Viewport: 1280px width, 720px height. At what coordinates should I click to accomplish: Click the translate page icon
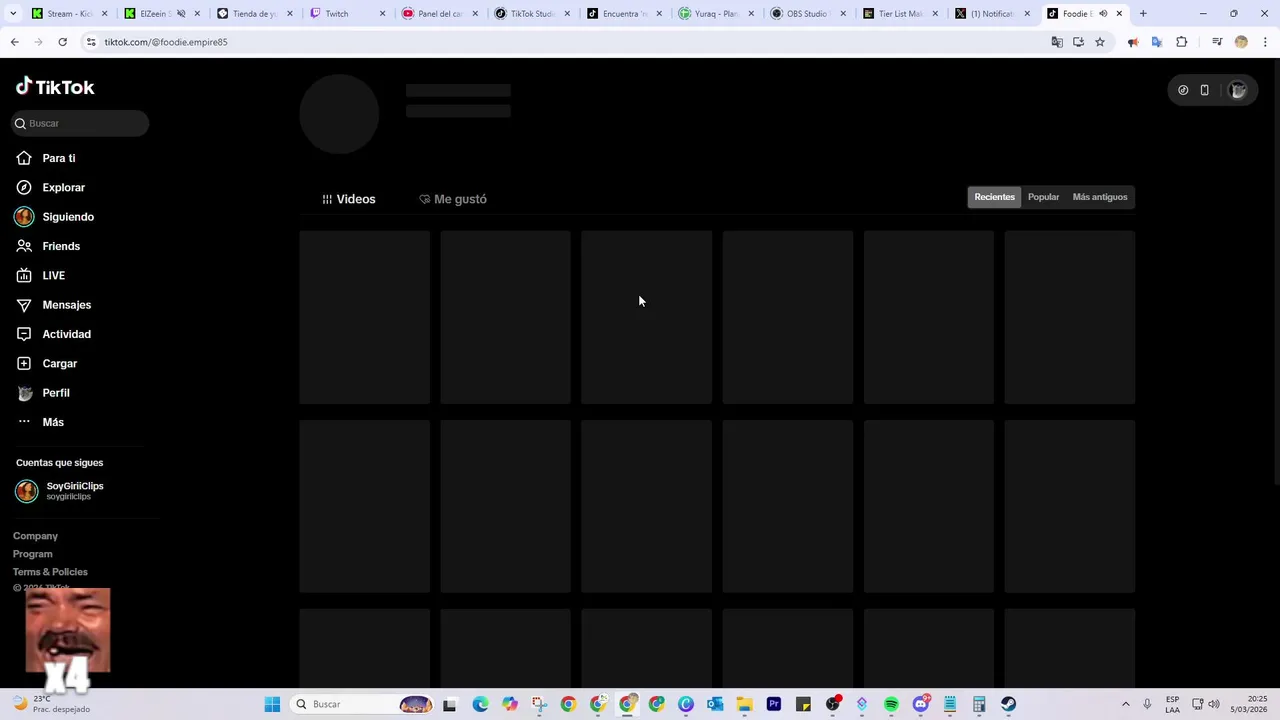(x=1057, y=42)
